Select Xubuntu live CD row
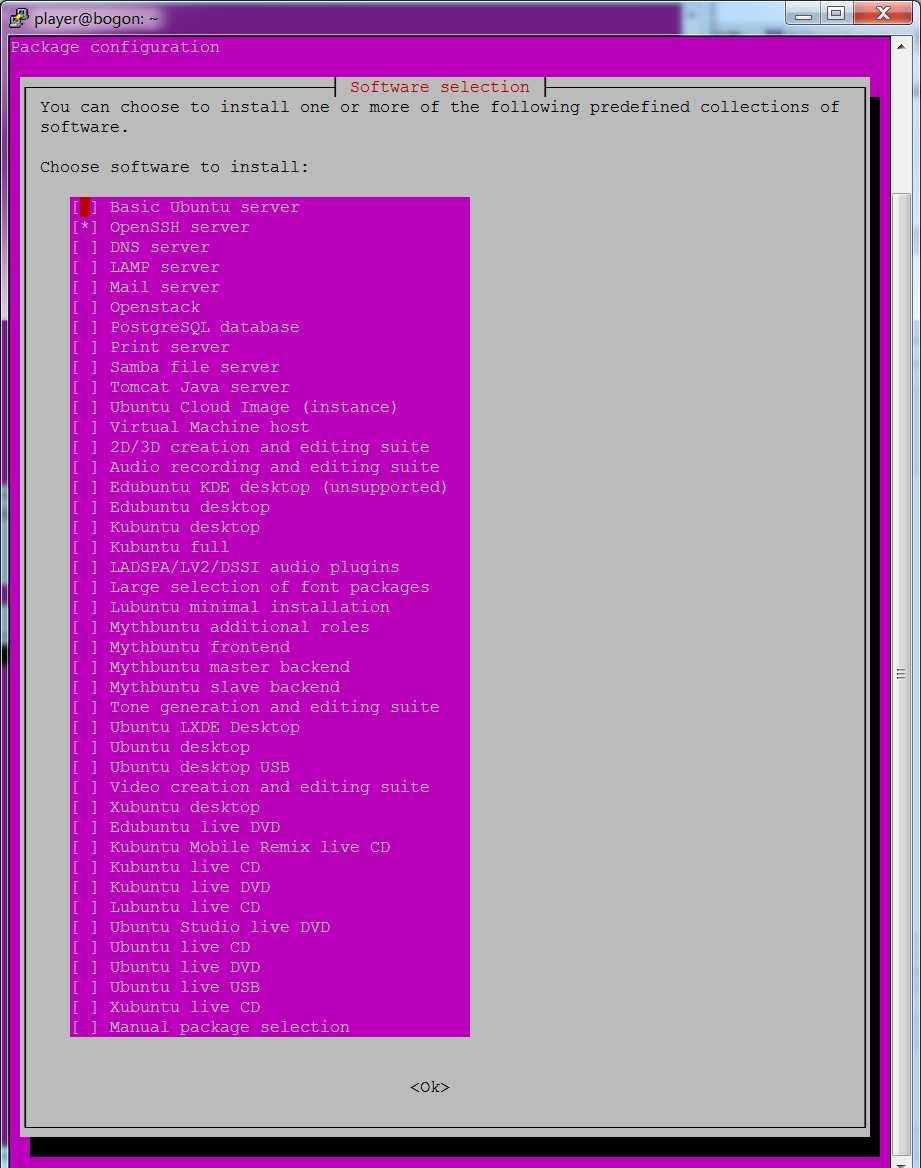Viewport: 921px width, 1168px height. pyautogui.click(x=270, y=1007)
